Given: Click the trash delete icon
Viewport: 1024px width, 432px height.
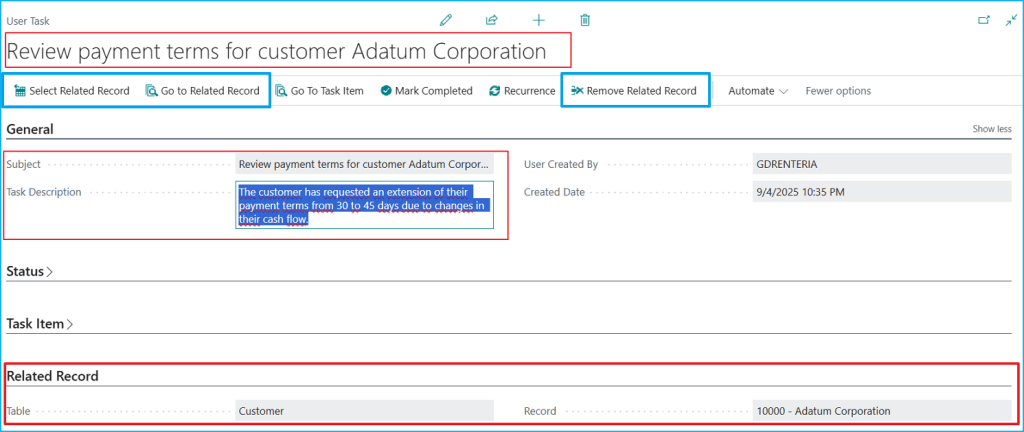Looking at the screenshot, I should tap(585, 20).
